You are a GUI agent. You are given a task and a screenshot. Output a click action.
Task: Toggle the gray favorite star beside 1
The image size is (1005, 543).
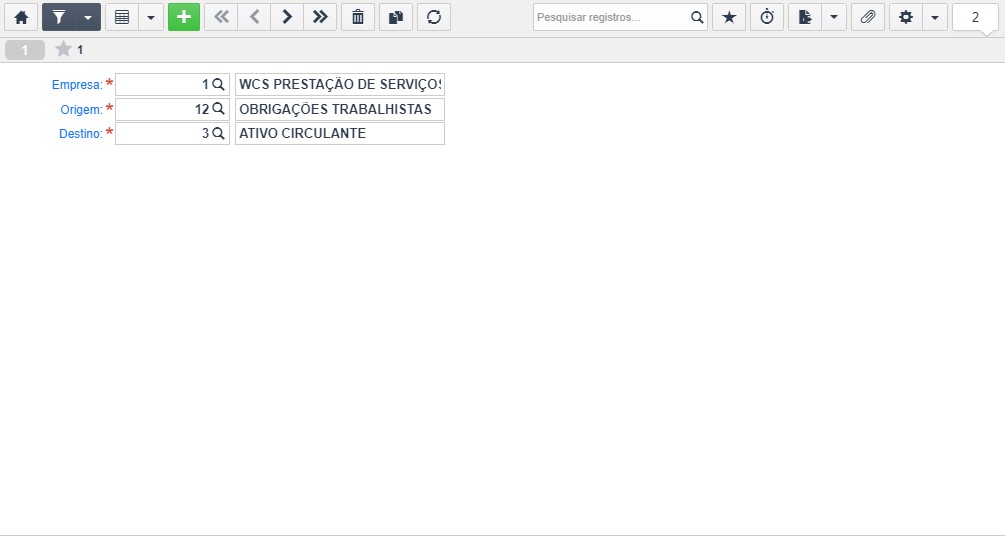tap(63, 49)
